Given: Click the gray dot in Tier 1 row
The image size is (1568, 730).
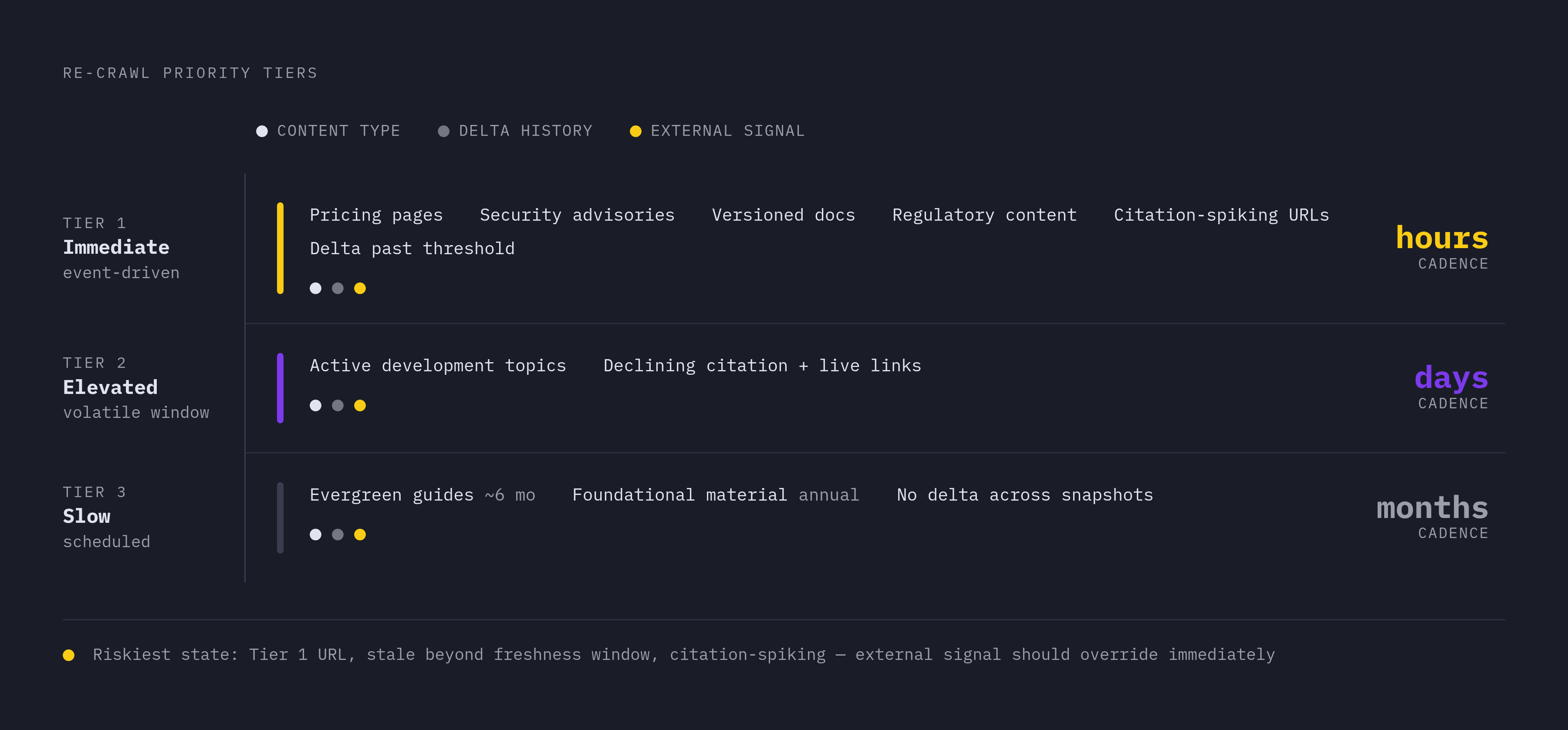Looking at the screenshot, I should click(338, 288).
